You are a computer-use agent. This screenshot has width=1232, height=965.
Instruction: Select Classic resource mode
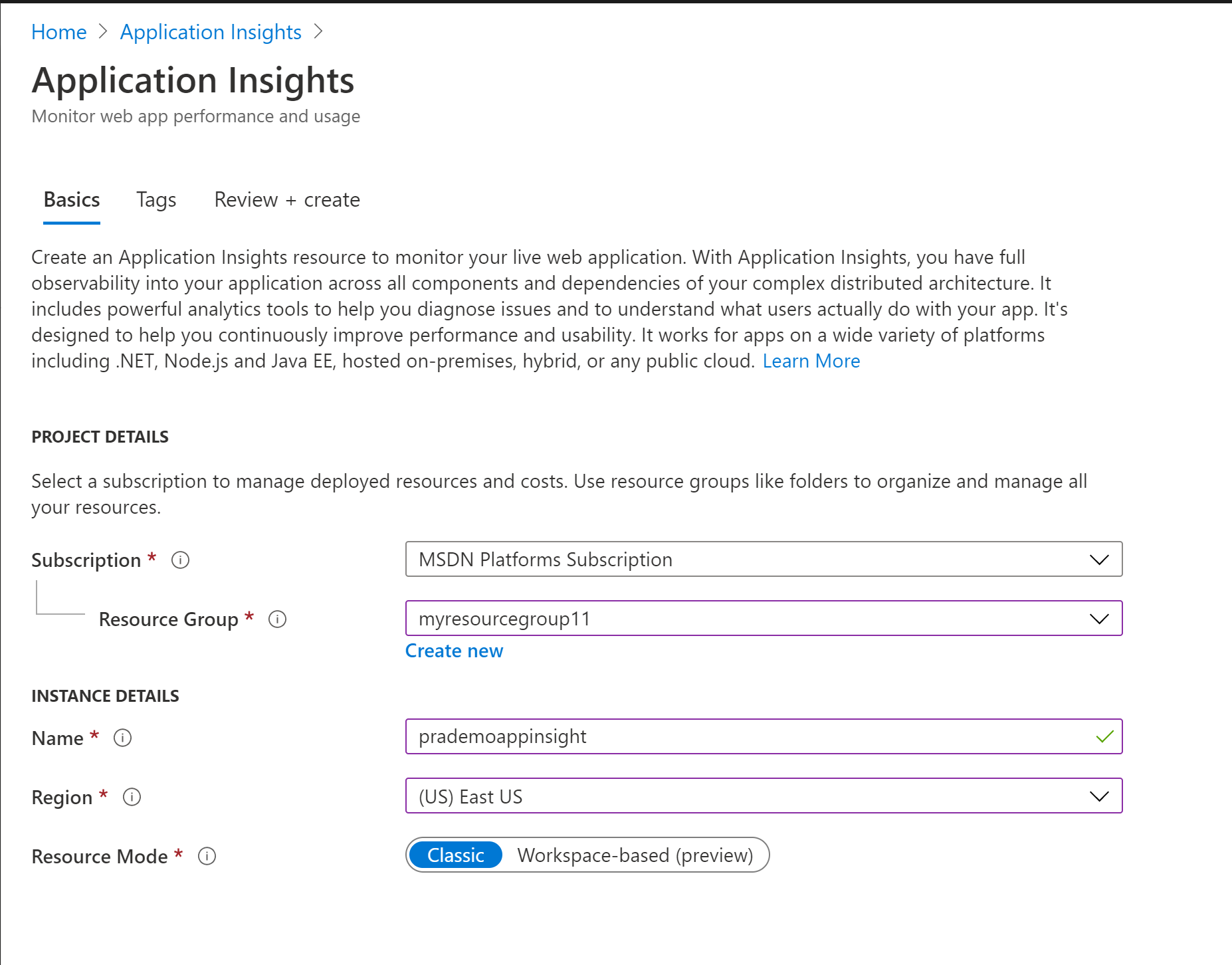coord(456,855)
